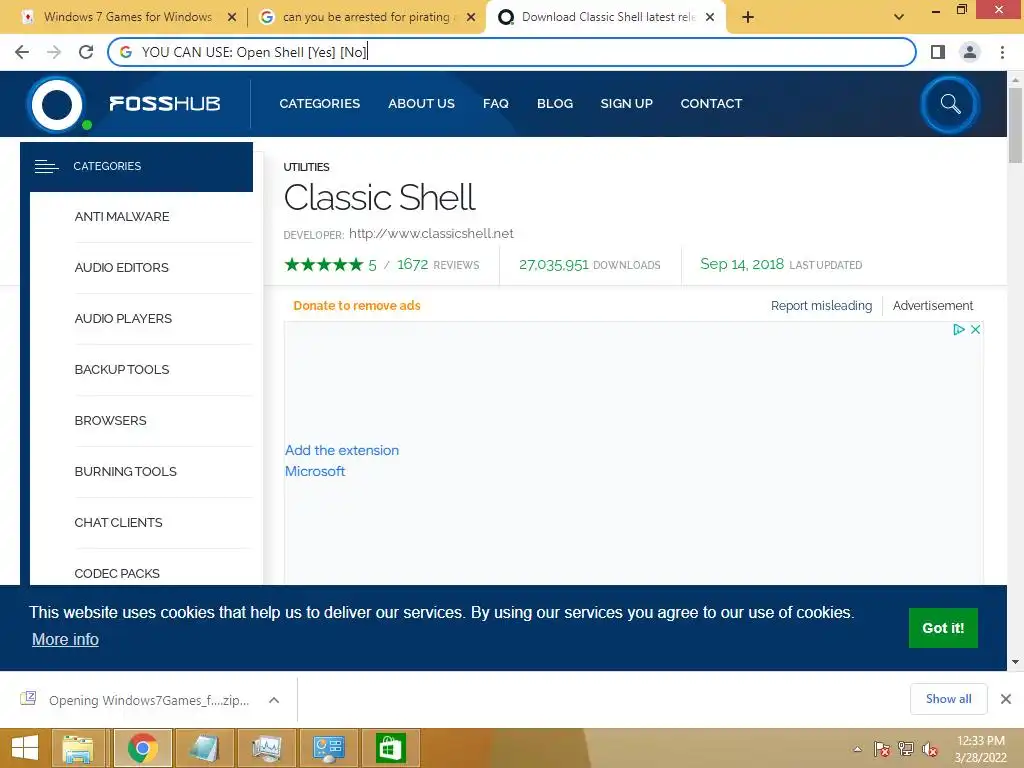Close the 'can you be arrested' tab
The width and height of the screenshot is (1024, 768).
point(471,17)
